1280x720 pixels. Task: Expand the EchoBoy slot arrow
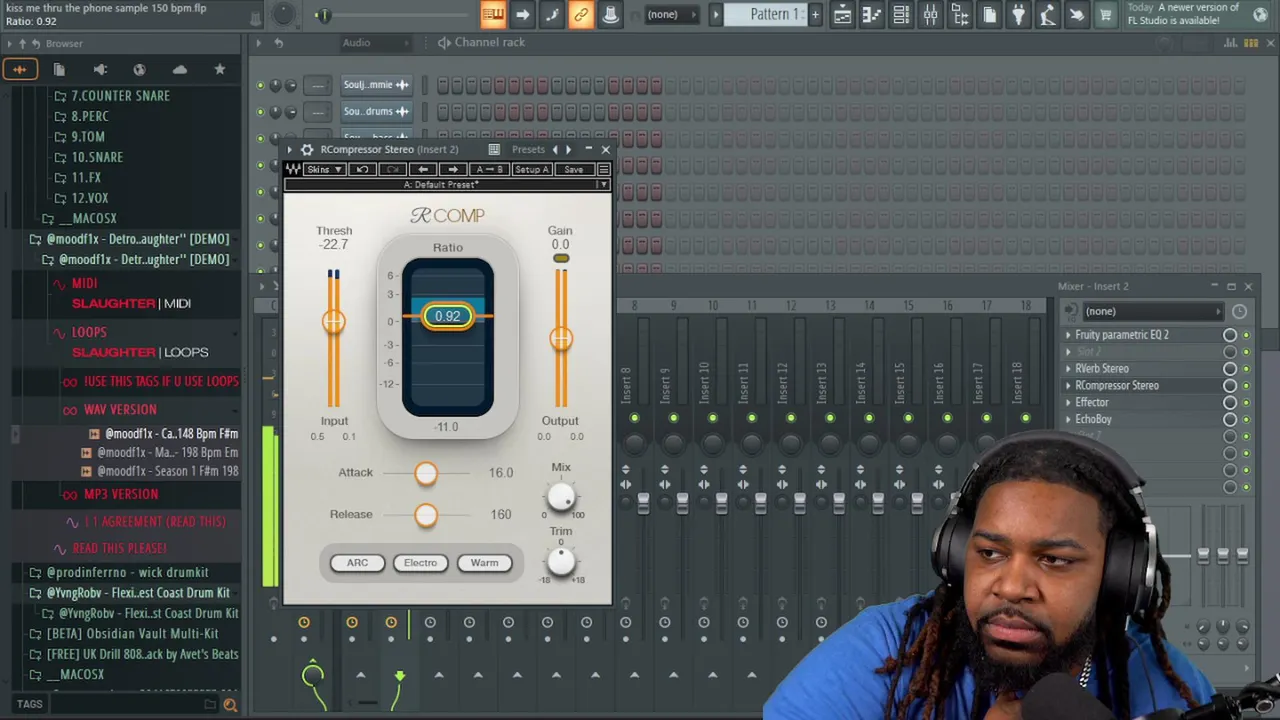(x=1068, y=420)
